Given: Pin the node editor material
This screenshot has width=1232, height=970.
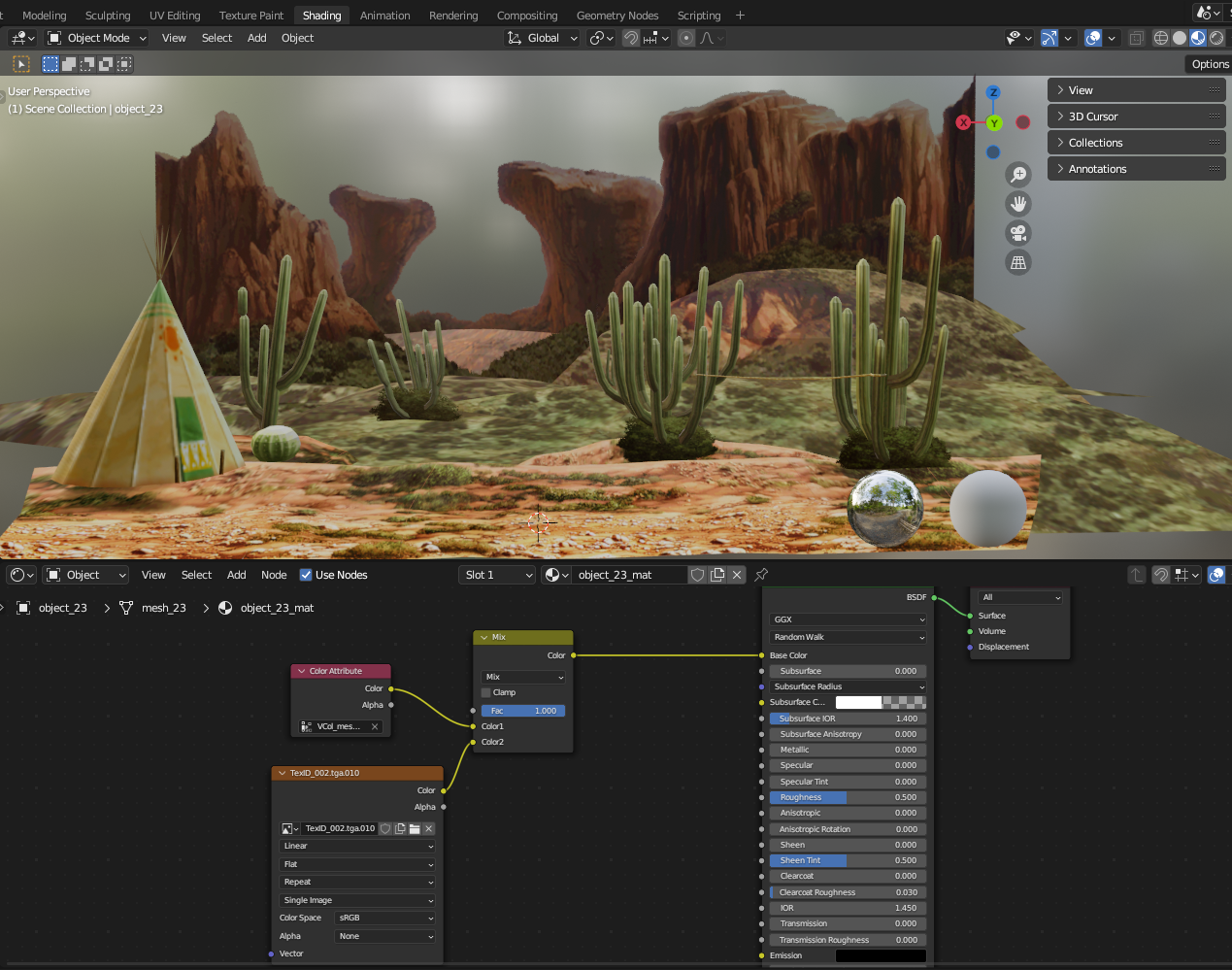Looking at the screenshot, I should click(761, 575).
